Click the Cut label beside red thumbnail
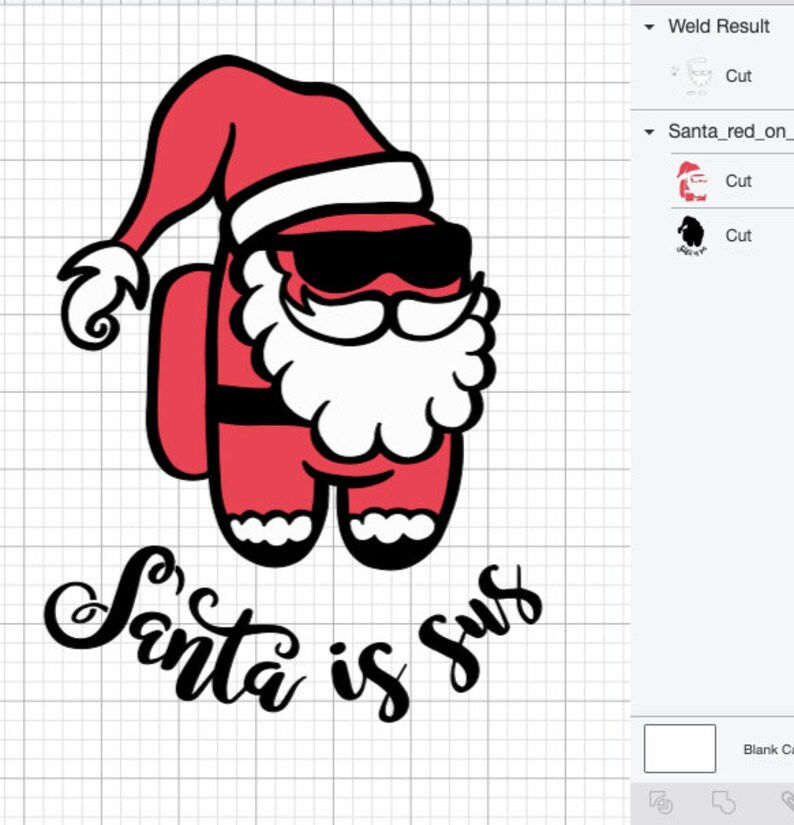 (x=738, y=181)
